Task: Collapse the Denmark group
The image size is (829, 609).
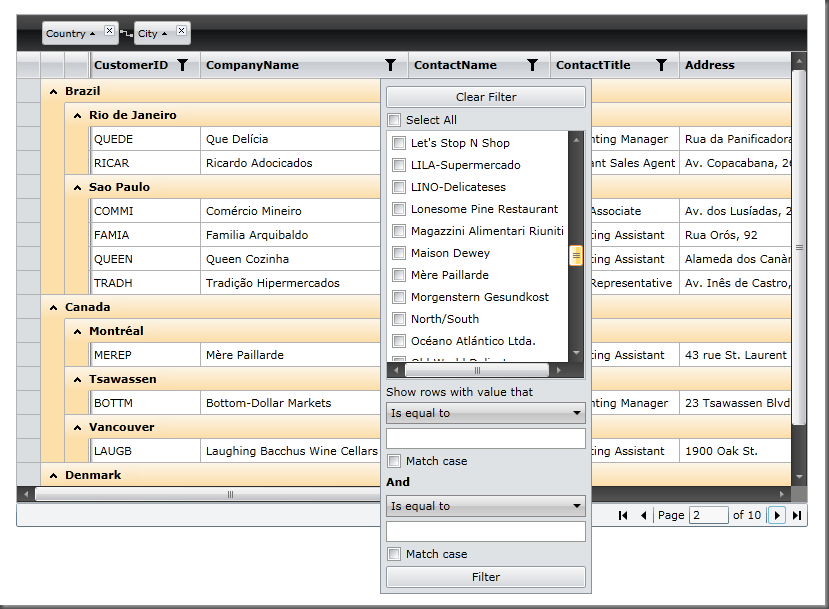Action: click(x=53, y=475)
